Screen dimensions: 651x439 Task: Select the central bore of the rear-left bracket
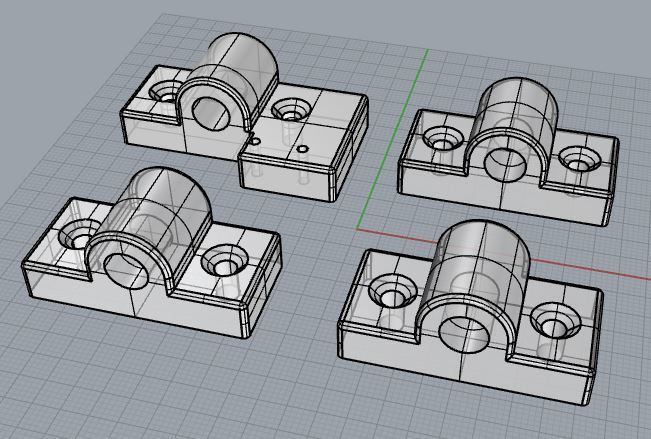[211, 115]
